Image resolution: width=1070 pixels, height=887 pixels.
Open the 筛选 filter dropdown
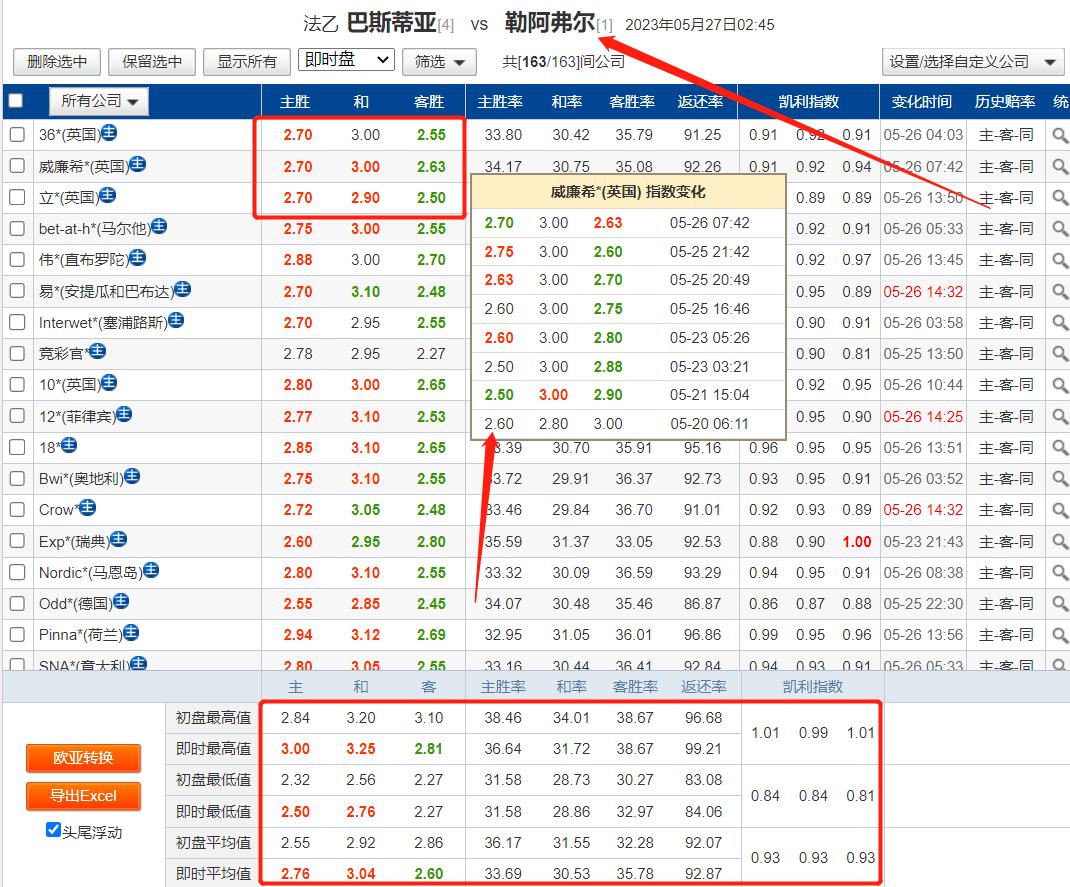coord(439,62)
